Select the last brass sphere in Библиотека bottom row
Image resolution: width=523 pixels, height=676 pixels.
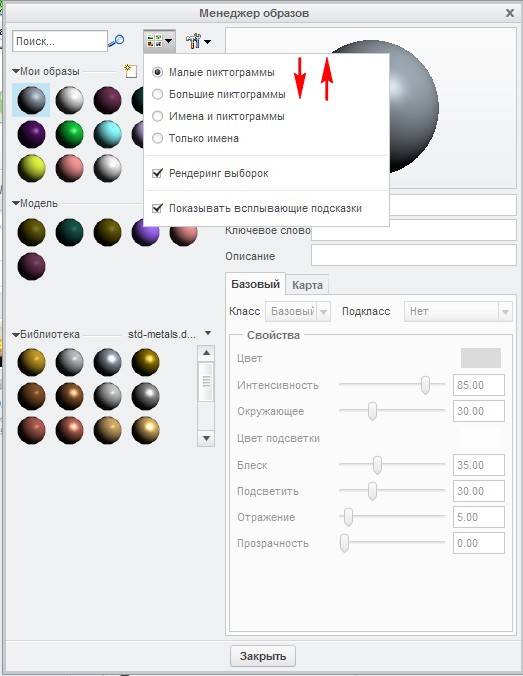(x=145, y=430)
